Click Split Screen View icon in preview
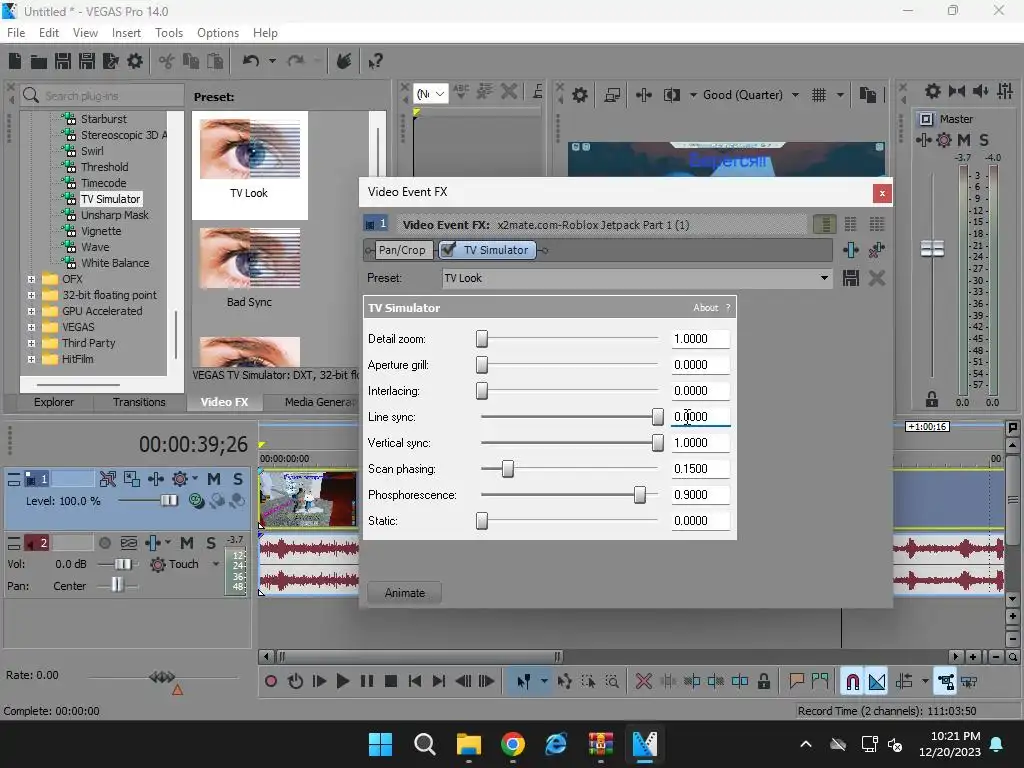This screenshot has height=768, width=1024. click(x=671, y=95)
